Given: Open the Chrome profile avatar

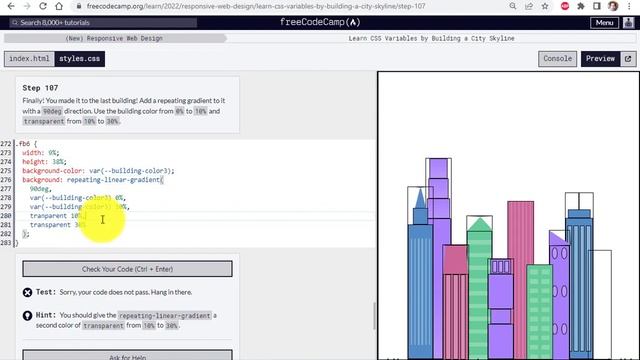Looking at the screenshot, I should click(613, 6).
